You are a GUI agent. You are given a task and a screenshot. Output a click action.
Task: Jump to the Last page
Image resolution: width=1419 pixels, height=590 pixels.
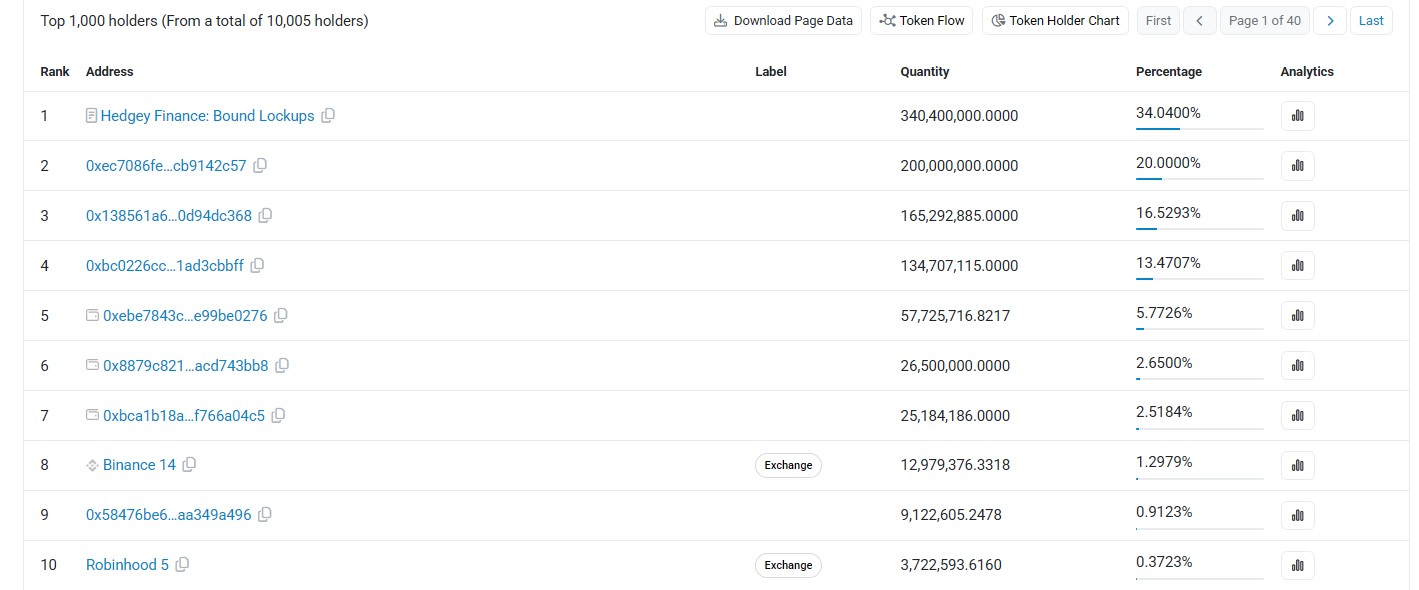tap(1371, 20)
